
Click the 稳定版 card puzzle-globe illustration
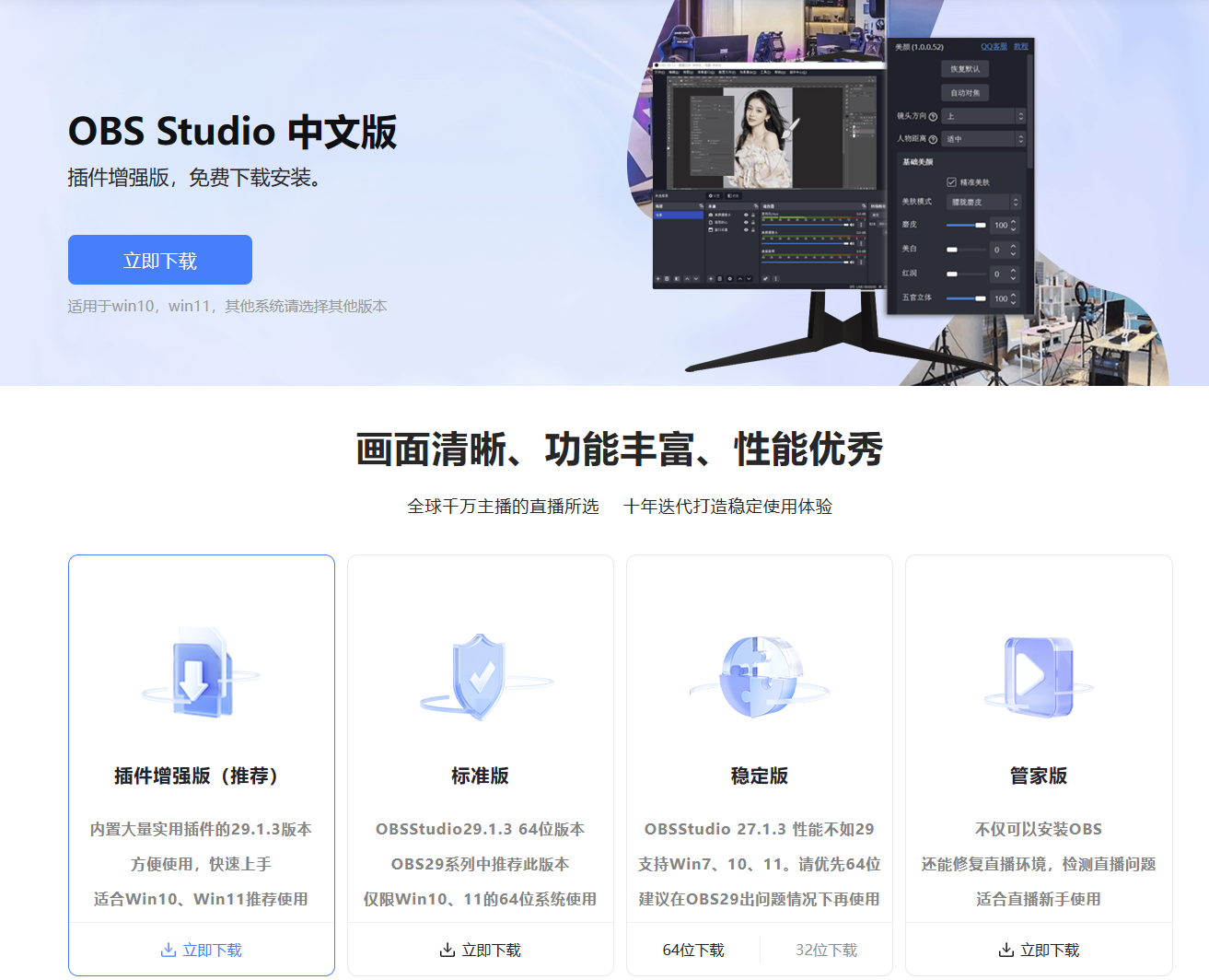tap(760, 677)
